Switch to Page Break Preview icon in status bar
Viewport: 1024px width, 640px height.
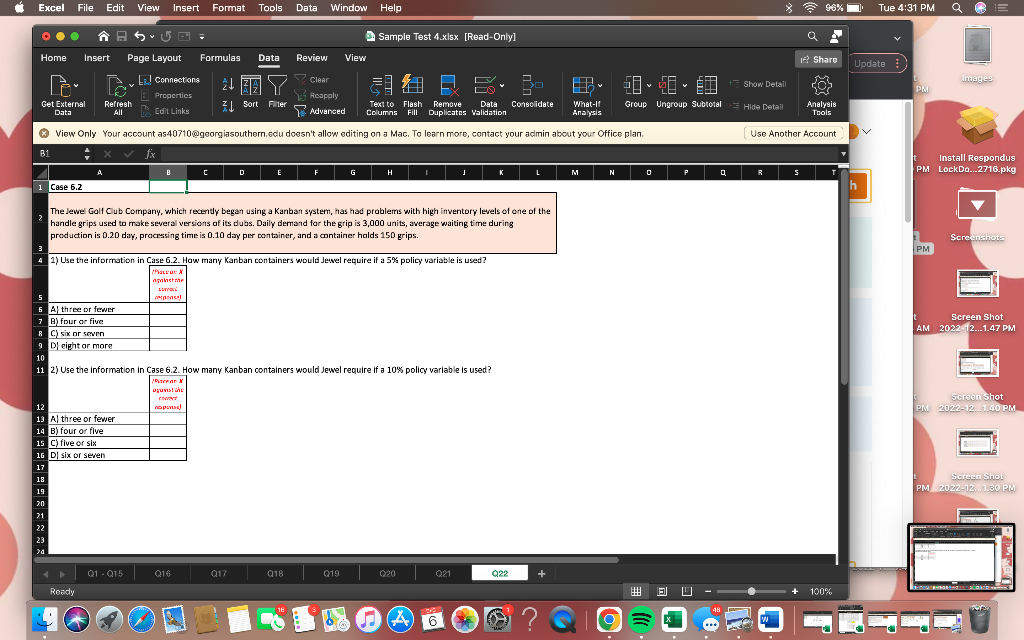point(686,592)
